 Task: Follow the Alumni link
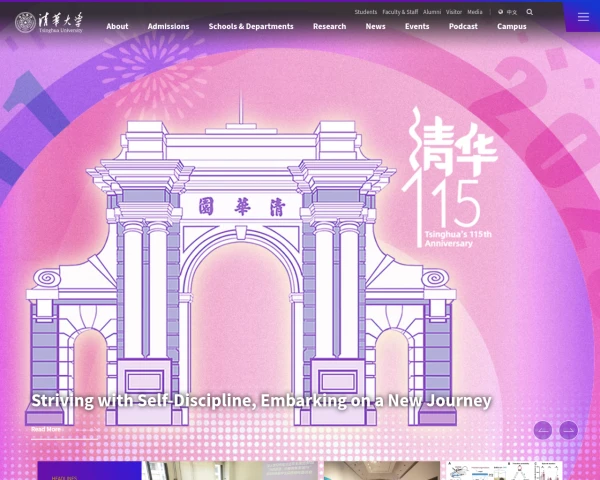pos(432,12)
